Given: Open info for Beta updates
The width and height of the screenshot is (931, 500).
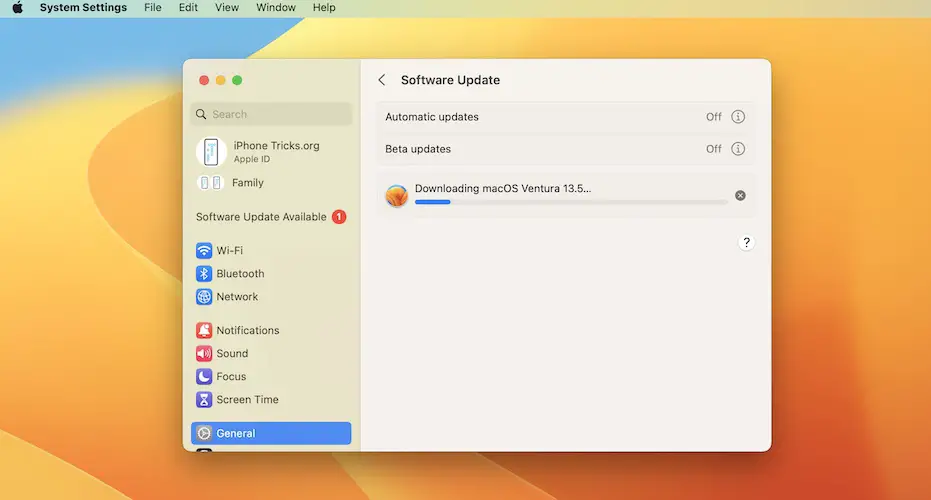Looking at the screenshot, I should click(x=738, y=149).
